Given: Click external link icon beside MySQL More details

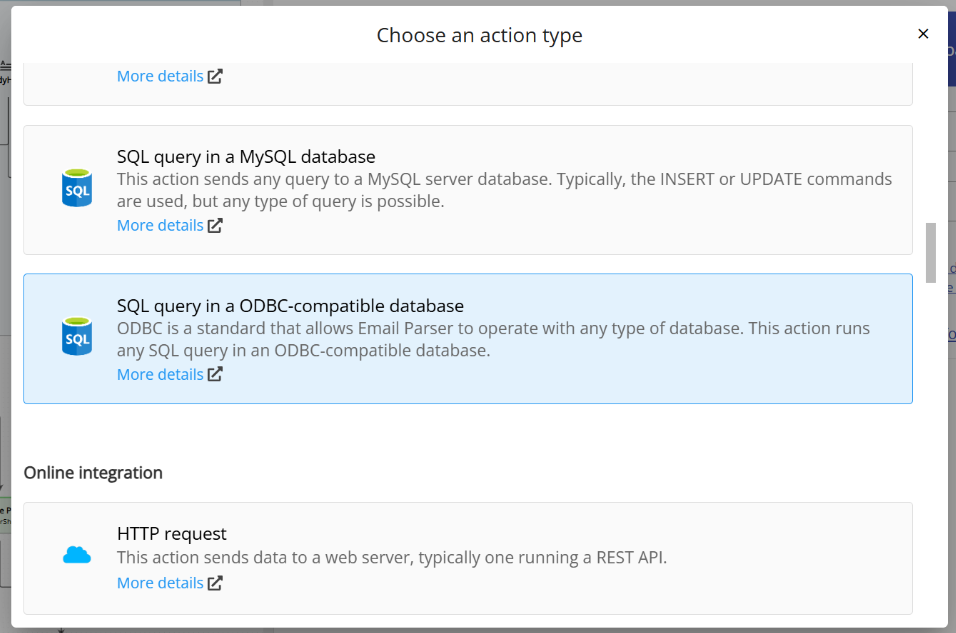Looking at the screenshot, I should click(215, 226).
